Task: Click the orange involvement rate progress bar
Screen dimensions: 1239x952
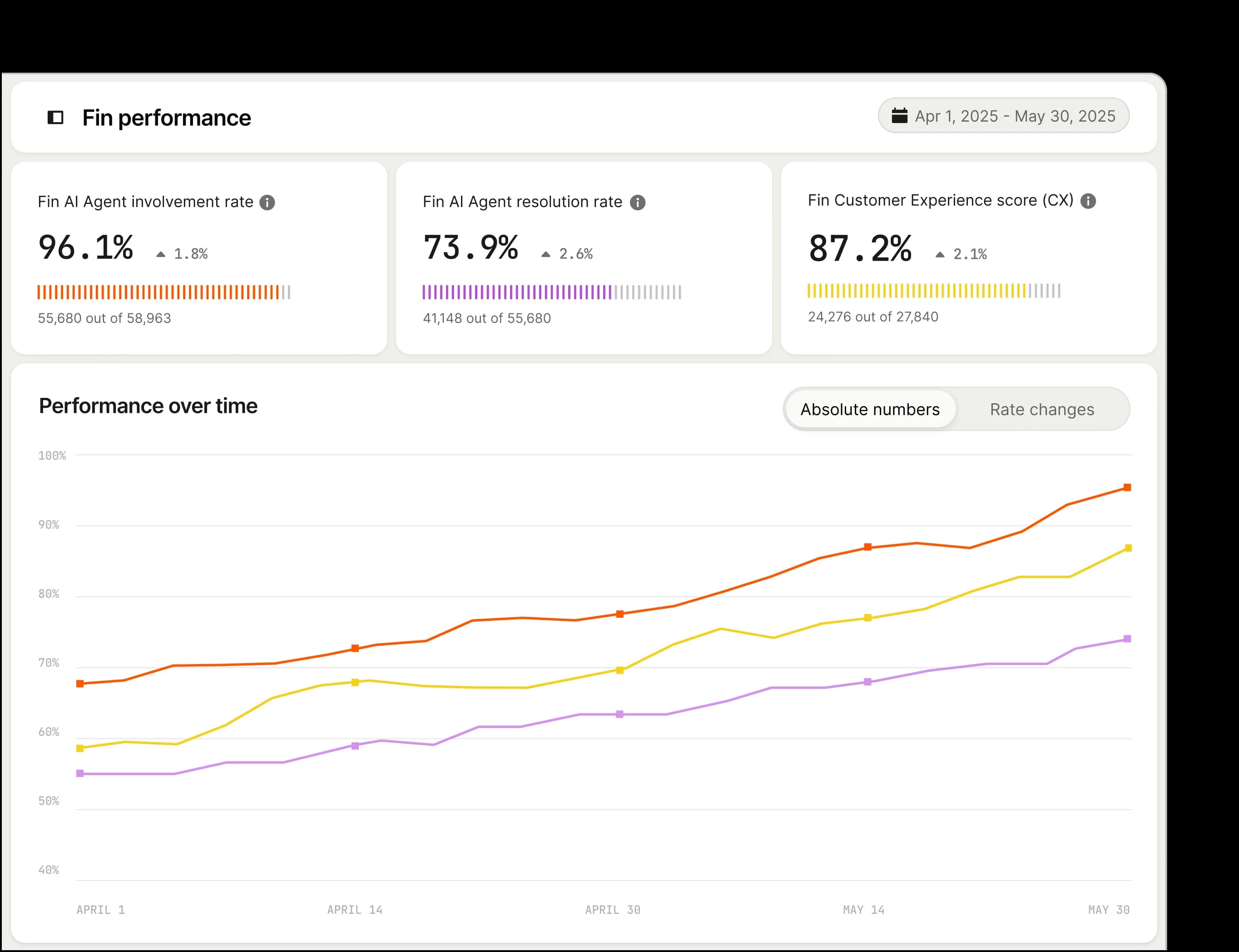Action: pyautogui.click(x=164, y=293)
